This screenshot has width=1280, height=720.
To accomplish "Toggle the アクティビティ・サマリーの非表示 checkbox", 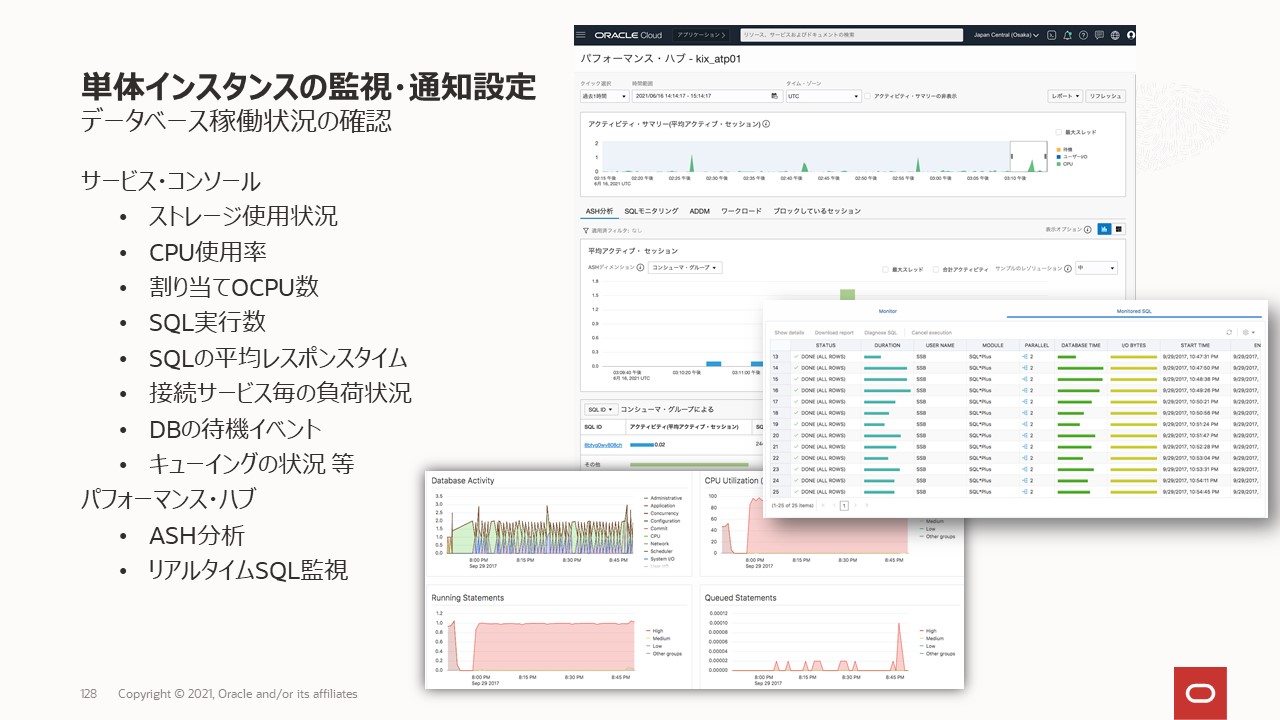I will pyautogui.click(x=868, y=96).
